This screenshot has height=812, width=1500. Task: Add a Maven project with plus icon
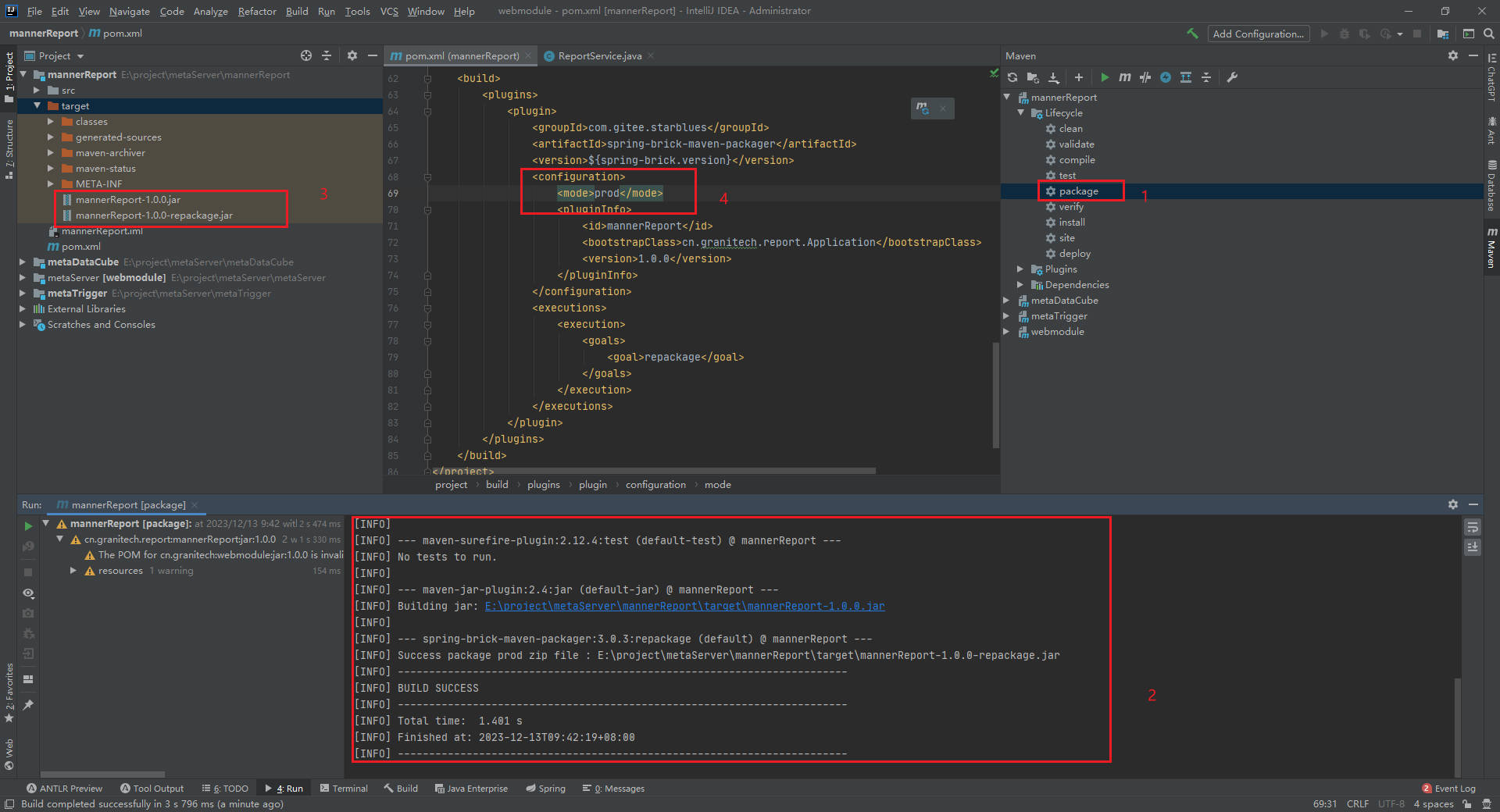coord(1079,77)
